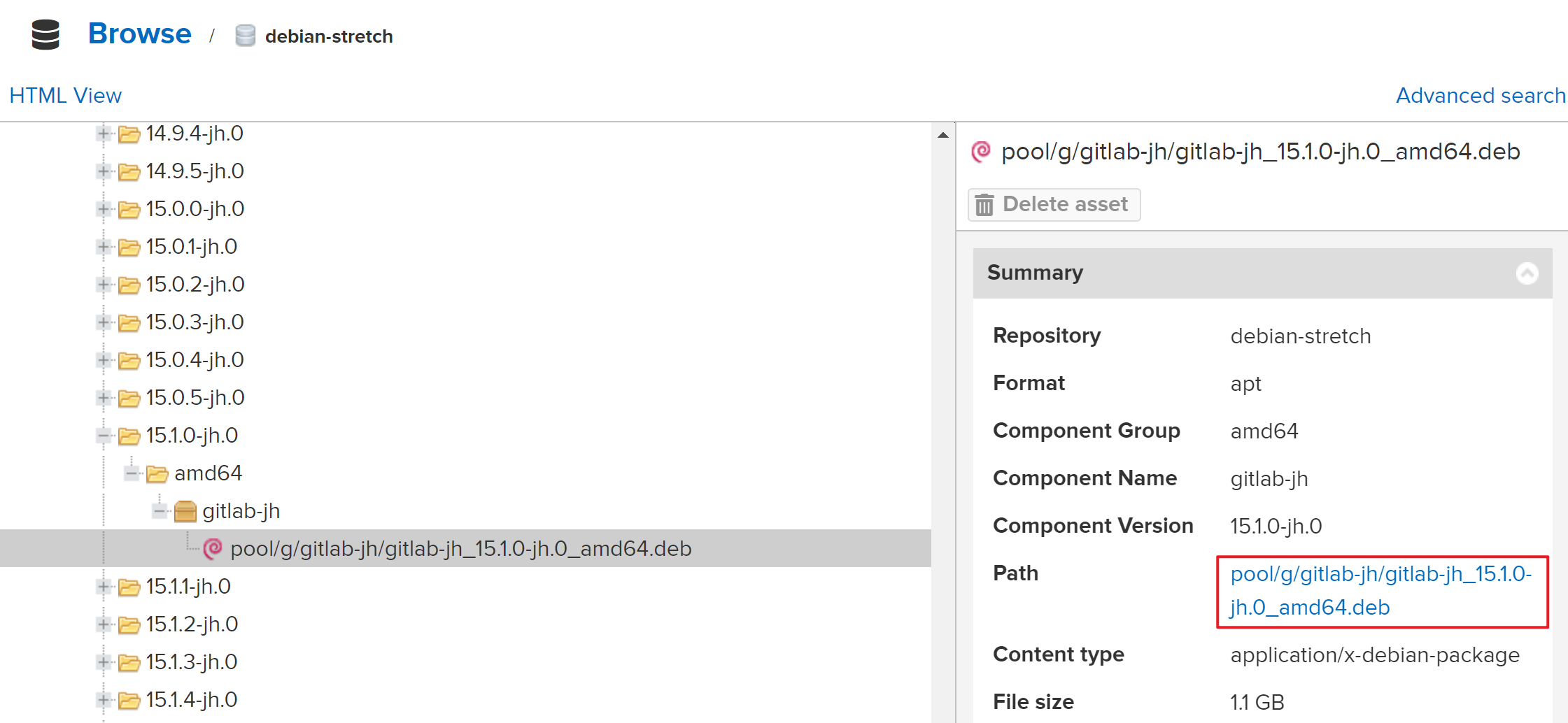The image size is (1568, 723).
Task: Open the amd64 folder icon
Action: [157, 473]
